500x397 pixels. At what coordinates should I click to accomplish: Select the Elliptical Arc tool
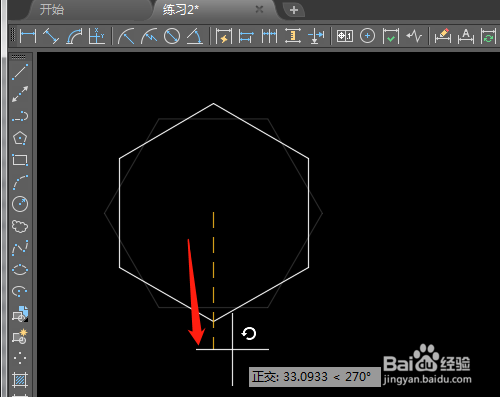20,291
